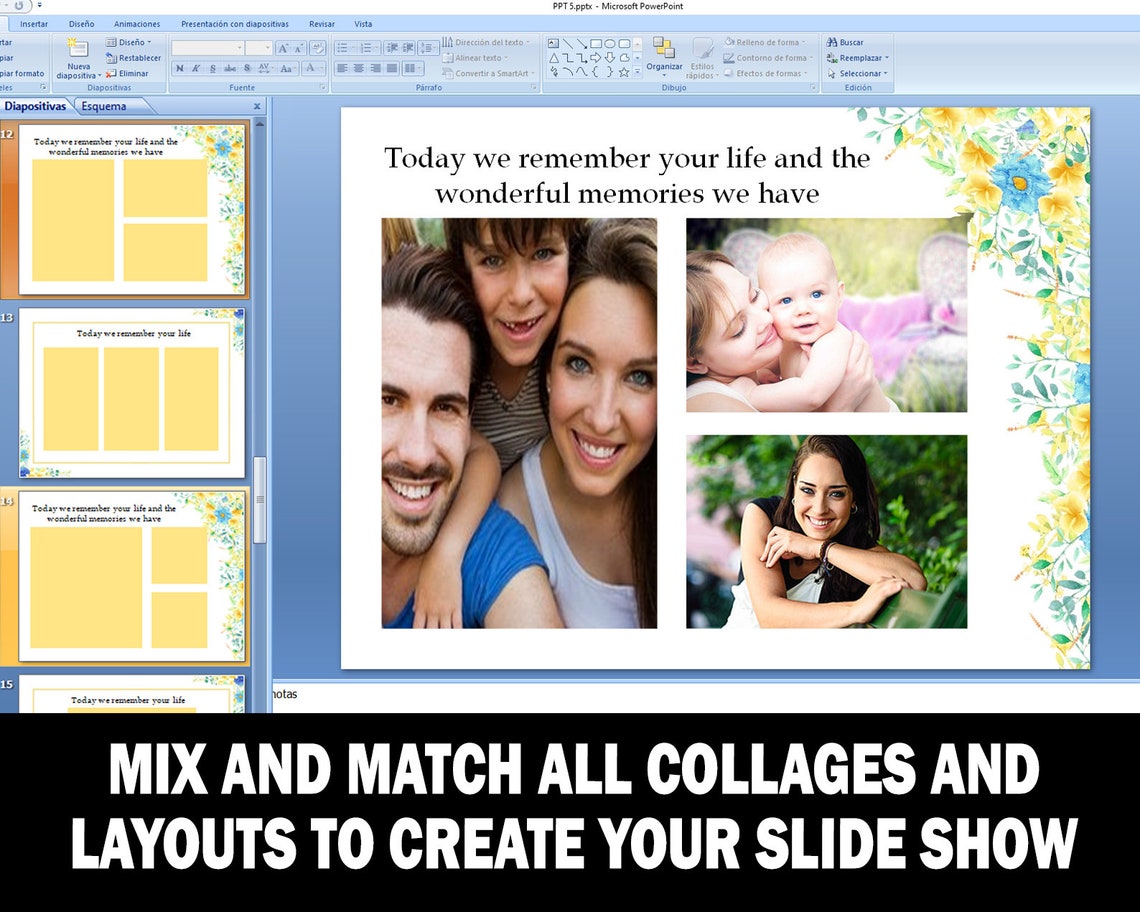Select slide 13 thumbnail in the panel
Screen dimensions: 1140x912
pyautogui.click(x=130, y=390)
